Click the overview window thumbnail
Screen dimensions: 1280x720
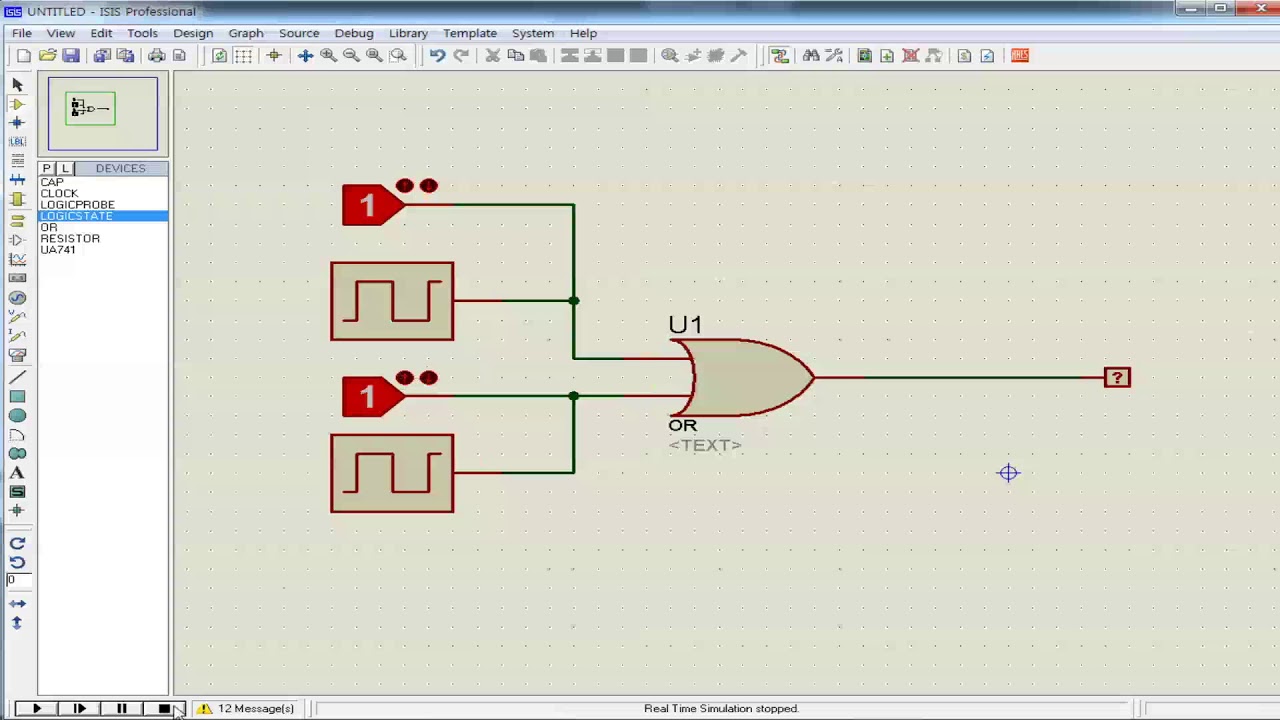(102, 114)
